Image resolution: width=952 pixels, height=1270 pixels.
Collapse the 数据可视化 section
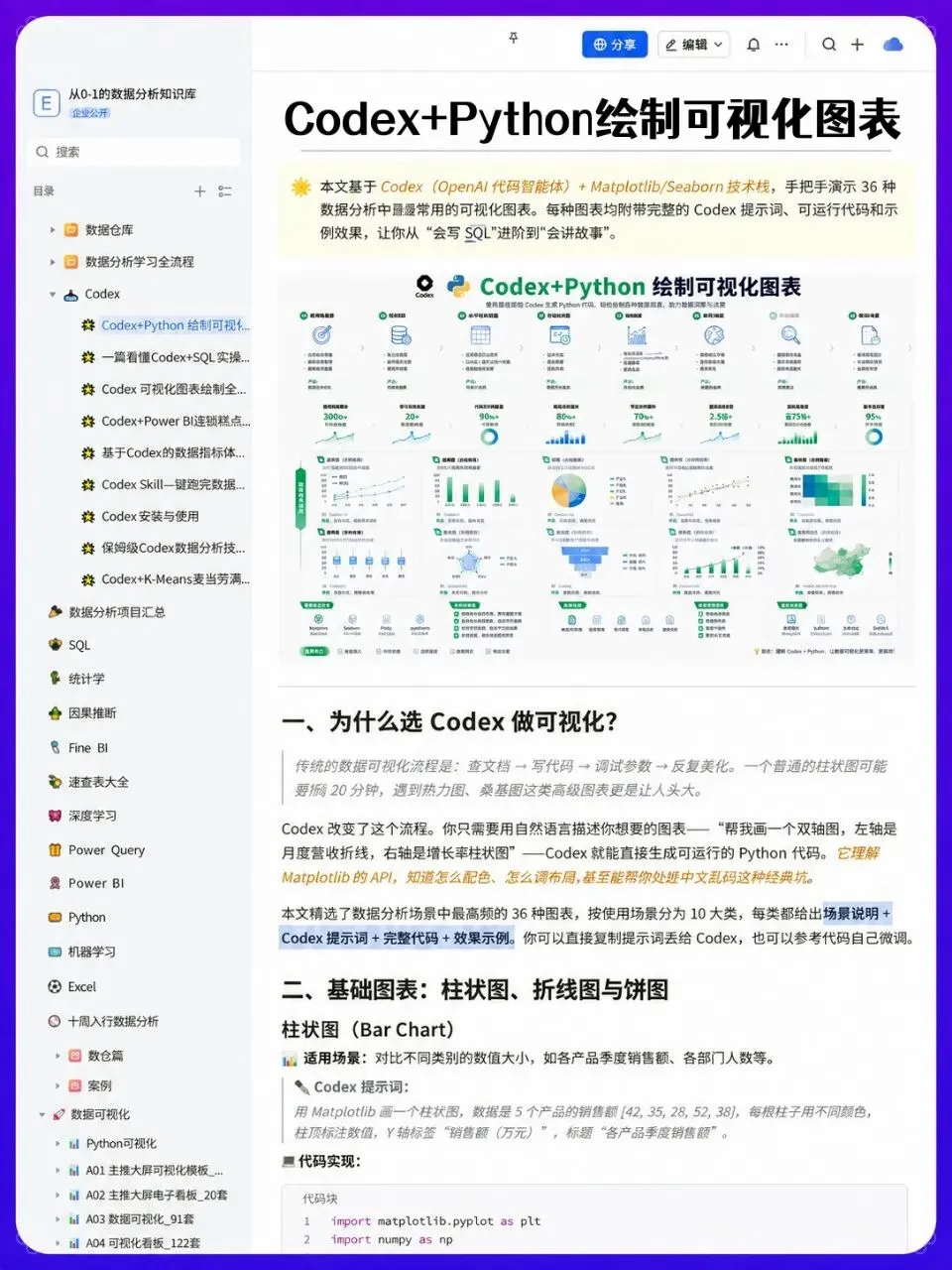coord(42,1115)
